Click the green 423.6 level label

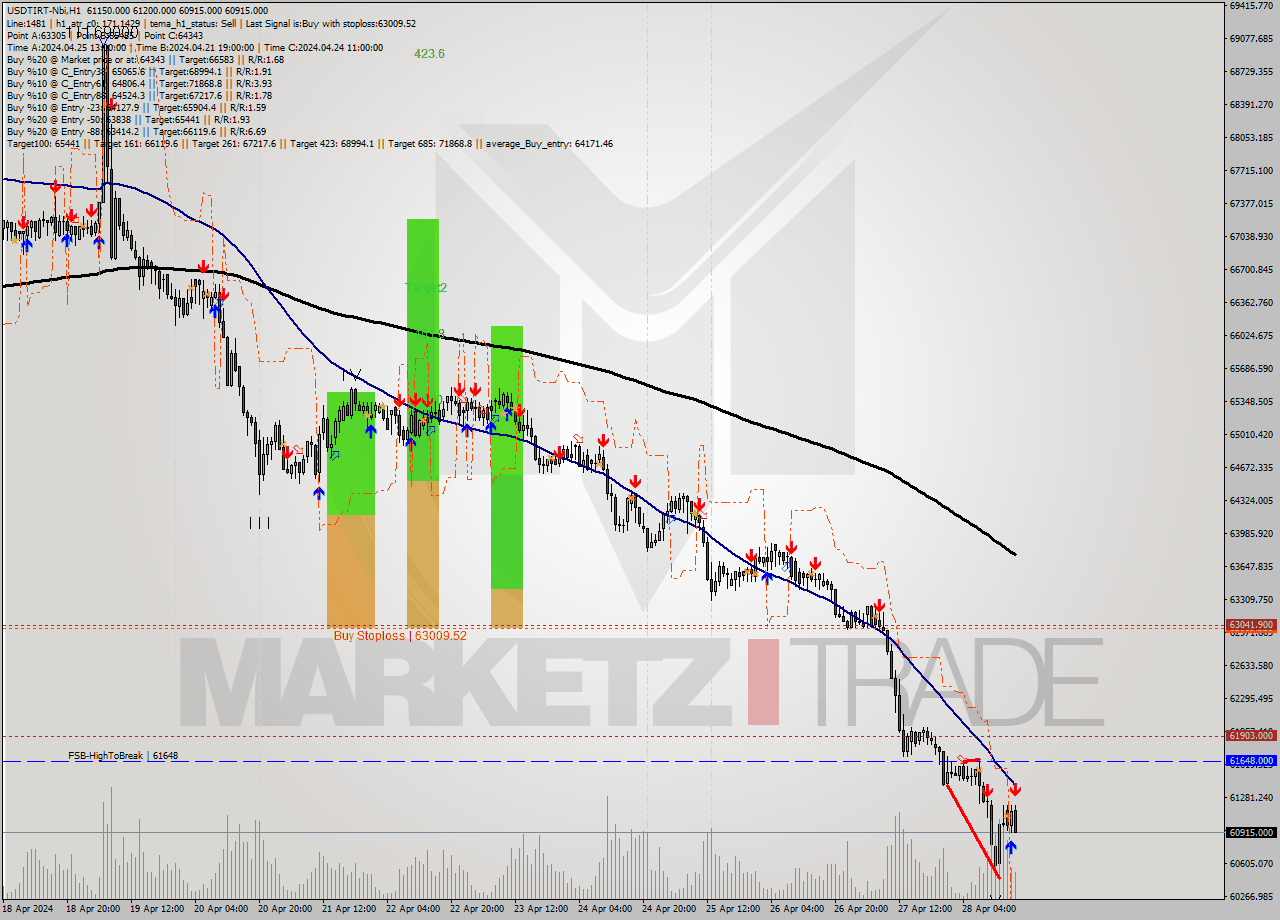(x=429, y=54)
